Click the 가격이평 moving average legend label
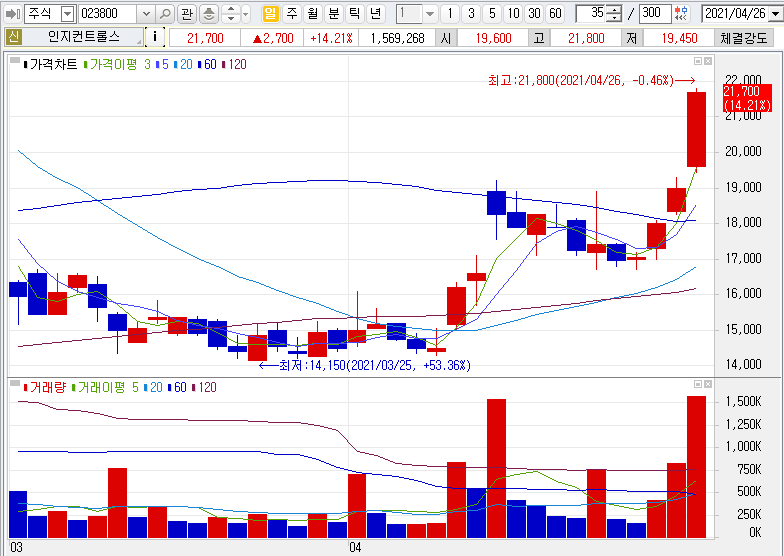784x556 pixels. tap(113, 64)
